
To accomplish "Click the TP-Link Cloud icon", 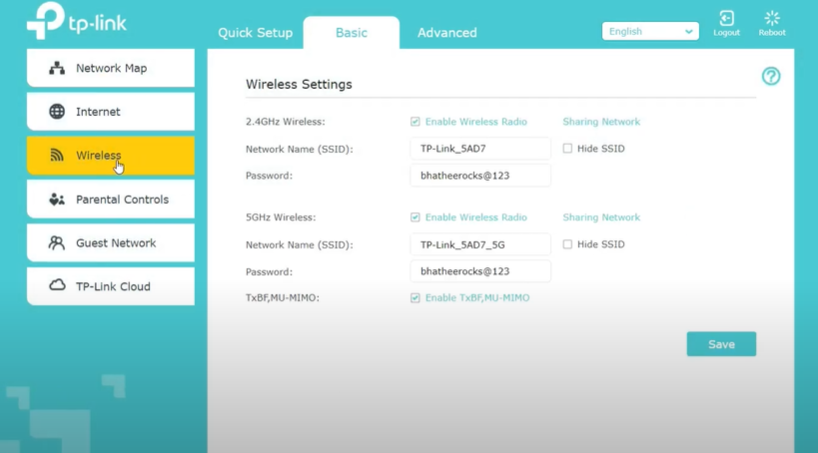I will (x=57, y=286).
